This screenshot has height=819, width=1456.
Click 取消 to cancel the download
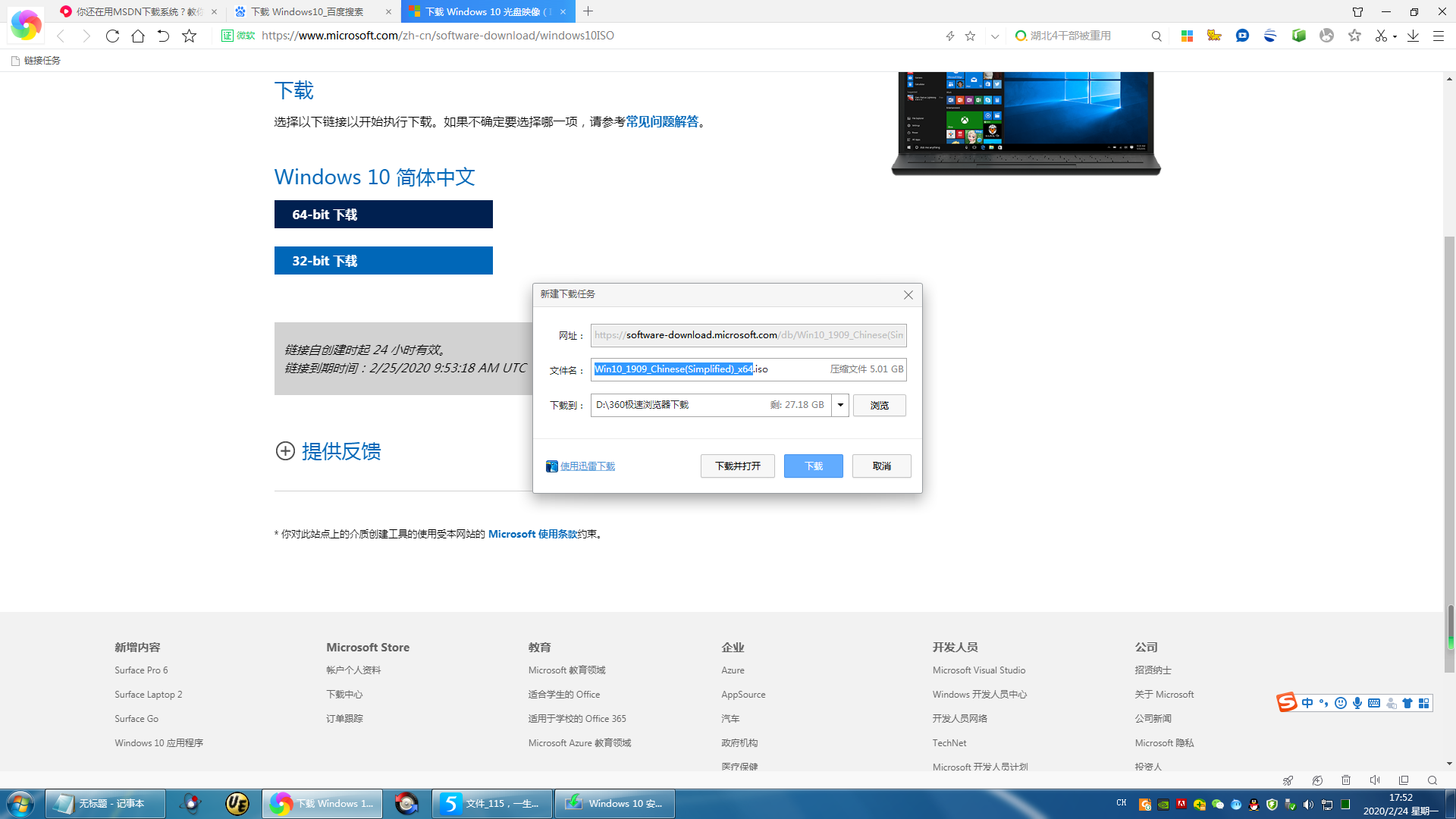pos(881,466)
